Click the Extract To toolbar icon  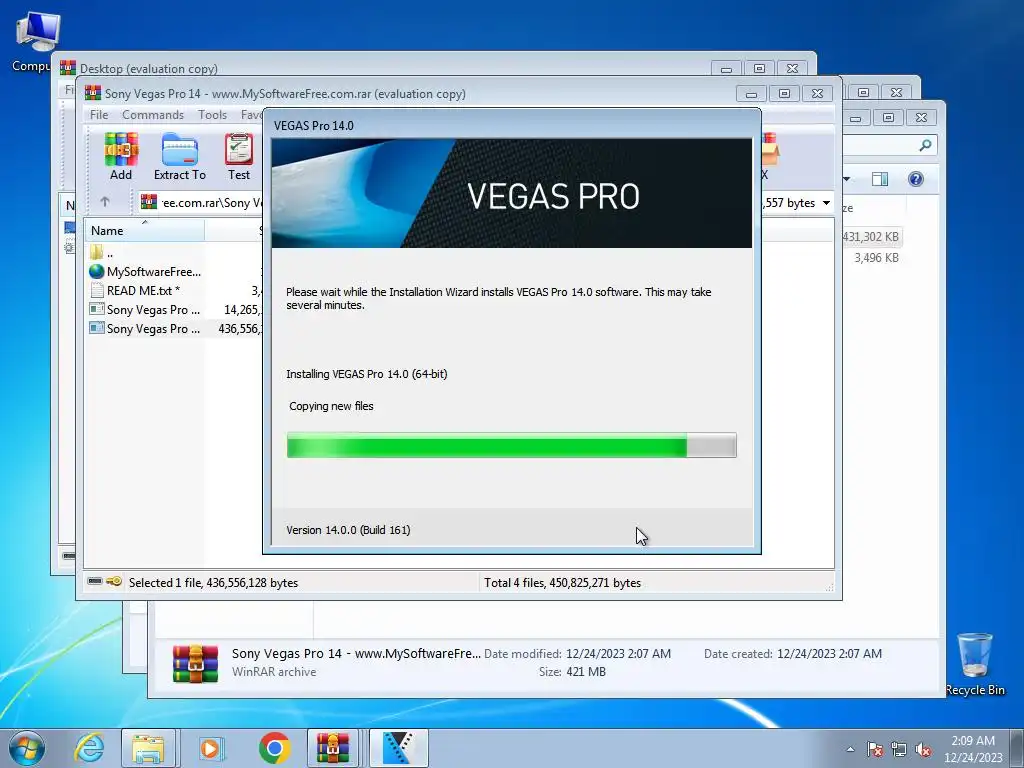pyautogui.click(x=180, y=156)
